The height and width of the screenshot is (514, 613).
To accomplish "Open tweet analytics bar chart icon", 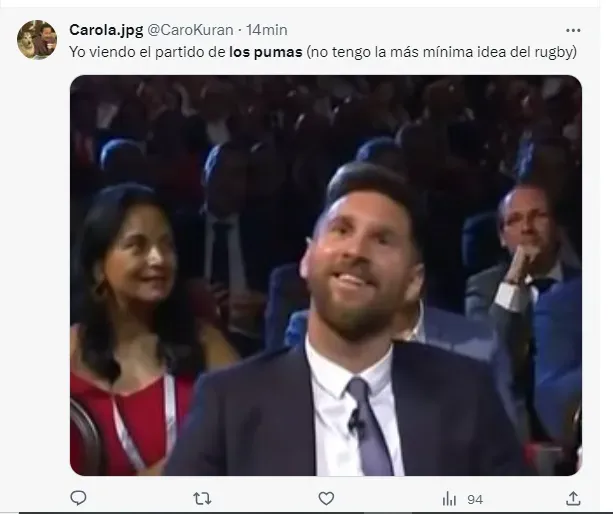I will [449, 498].
